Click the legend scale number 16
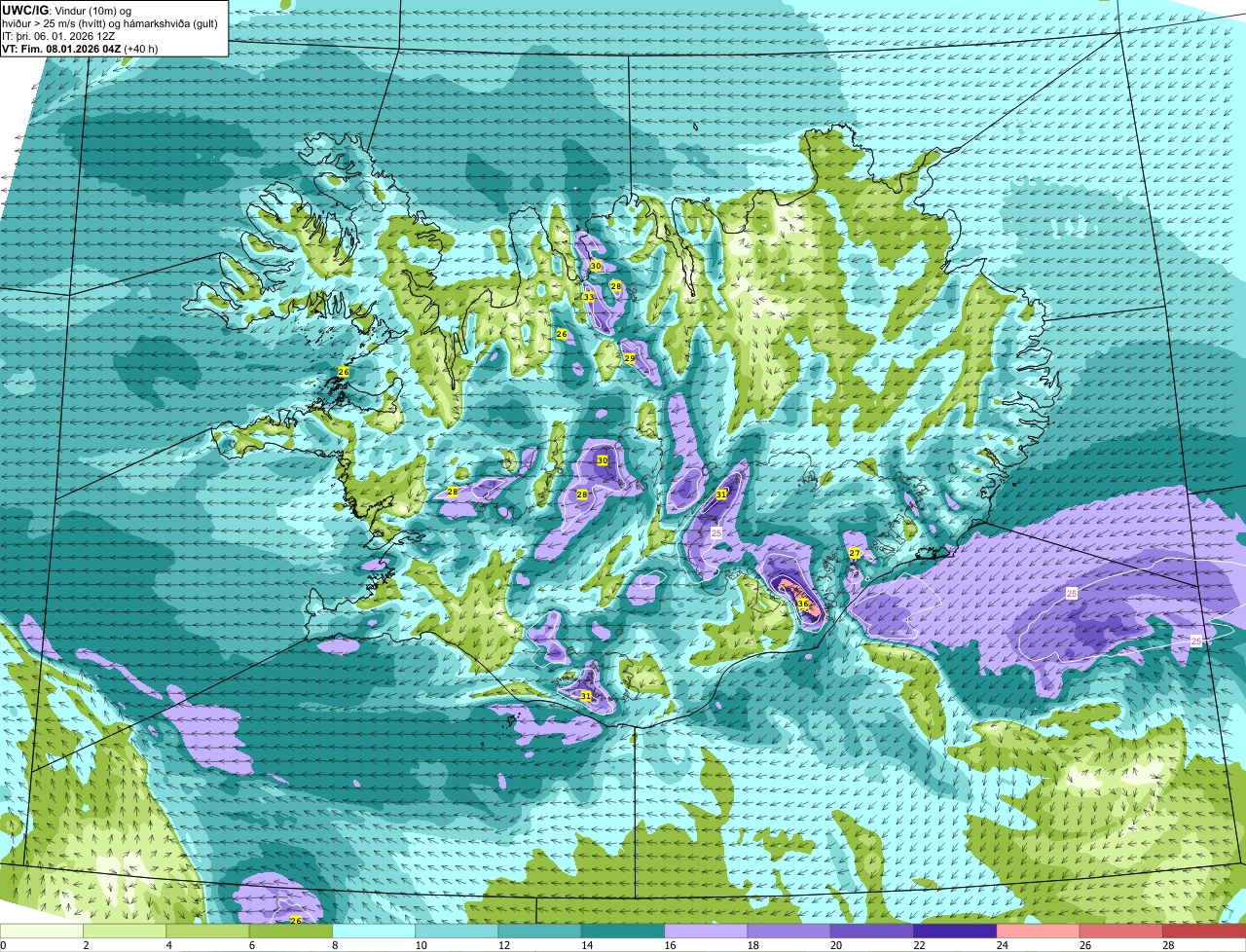This screenshot has height=952, width=1246. (668, 945)
